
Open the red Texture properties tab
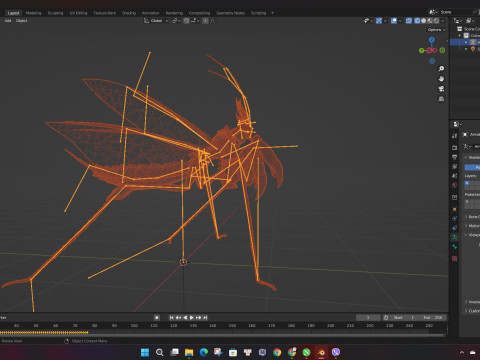click(455, 259)
